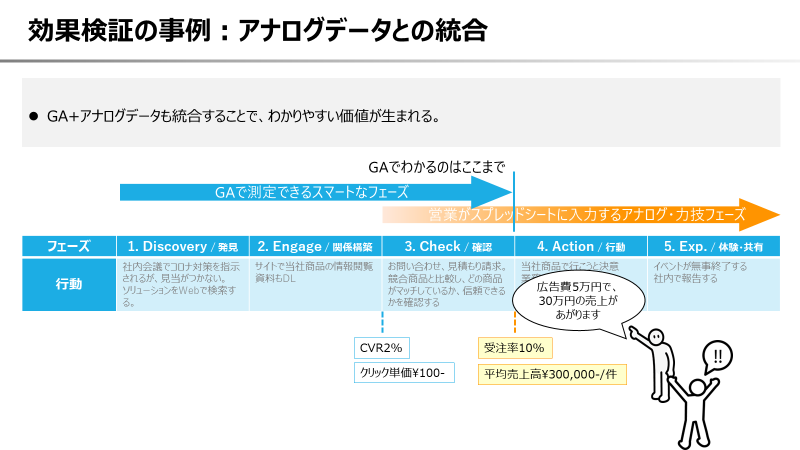800x450 pixels.
Task: Select the "!!" exclamation bubble
Action: pyautogui.click(x=718, y=354)
